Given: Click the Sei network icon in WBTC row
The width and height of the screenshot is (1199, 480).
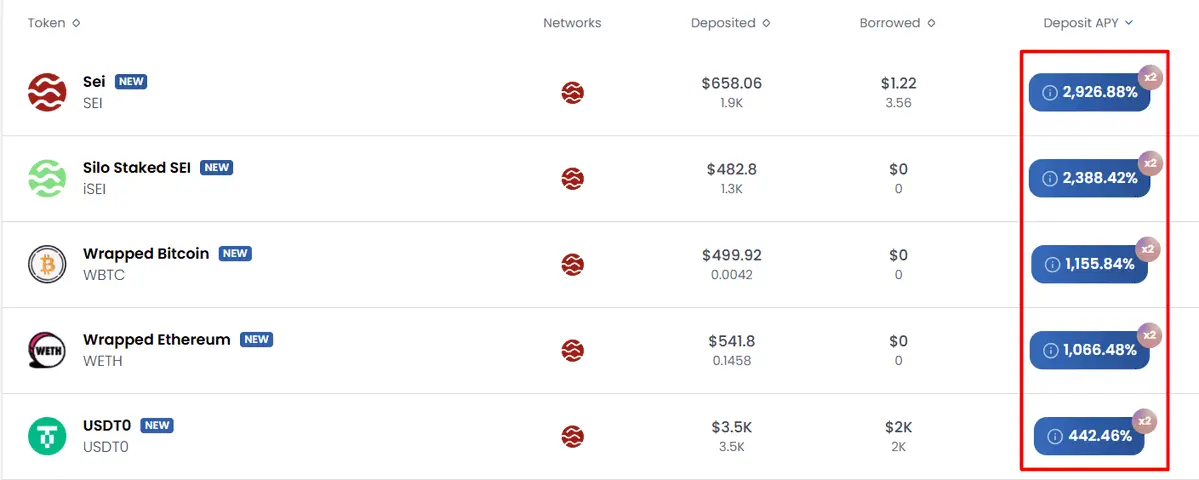Looking at the screenshot, I should 573,264.
